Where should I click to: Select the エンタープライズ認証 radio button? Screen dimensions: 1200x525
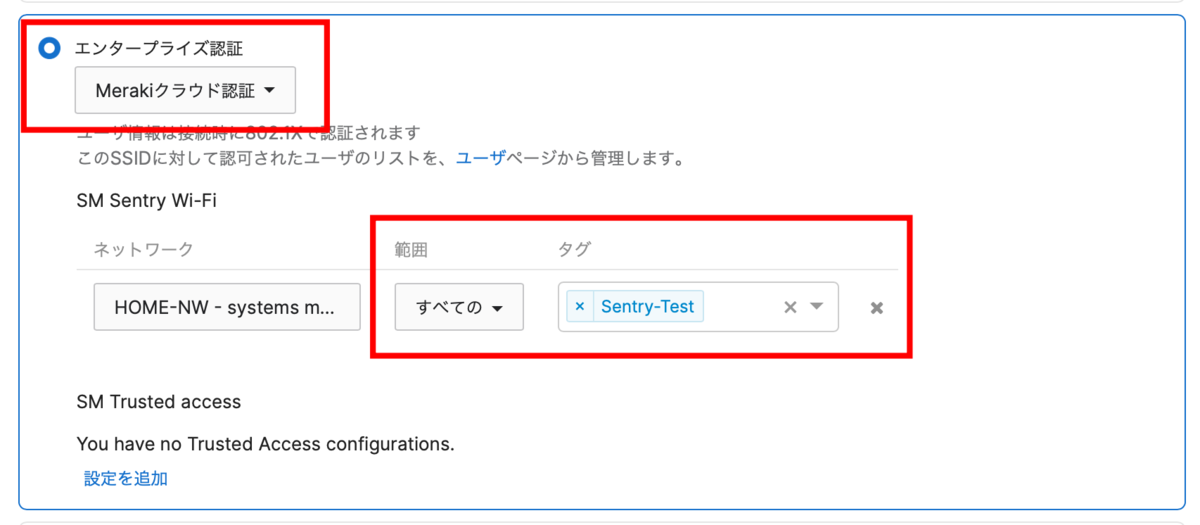coord(48,48)
